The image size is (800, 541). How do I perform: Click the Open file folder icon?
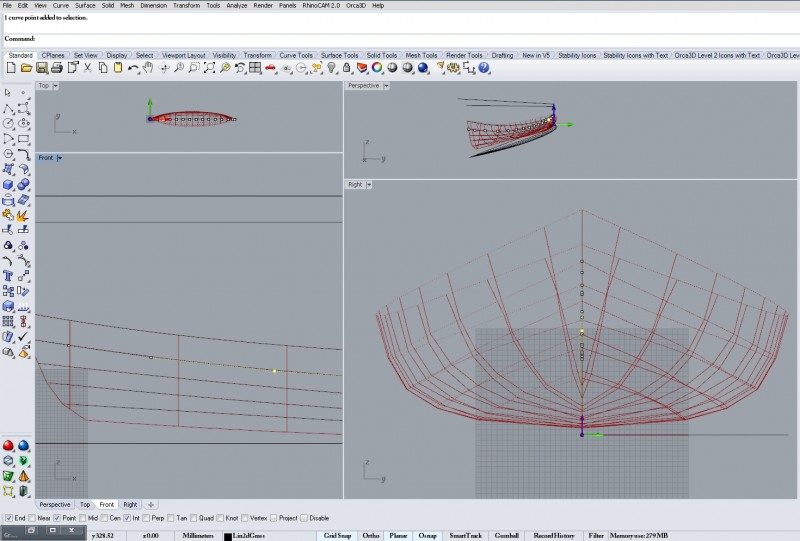coord(26,68)
